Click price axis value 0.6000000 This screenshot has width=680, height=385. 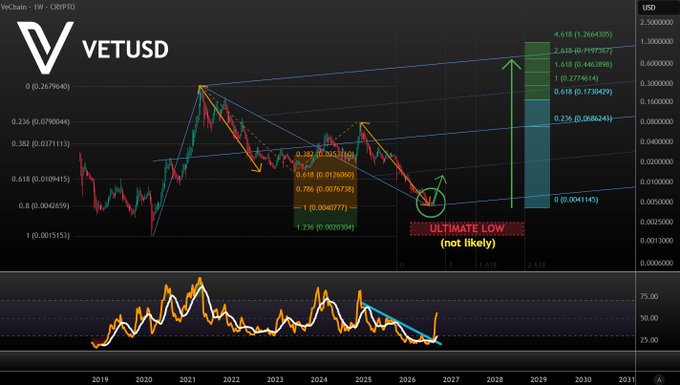pos(657,63)
